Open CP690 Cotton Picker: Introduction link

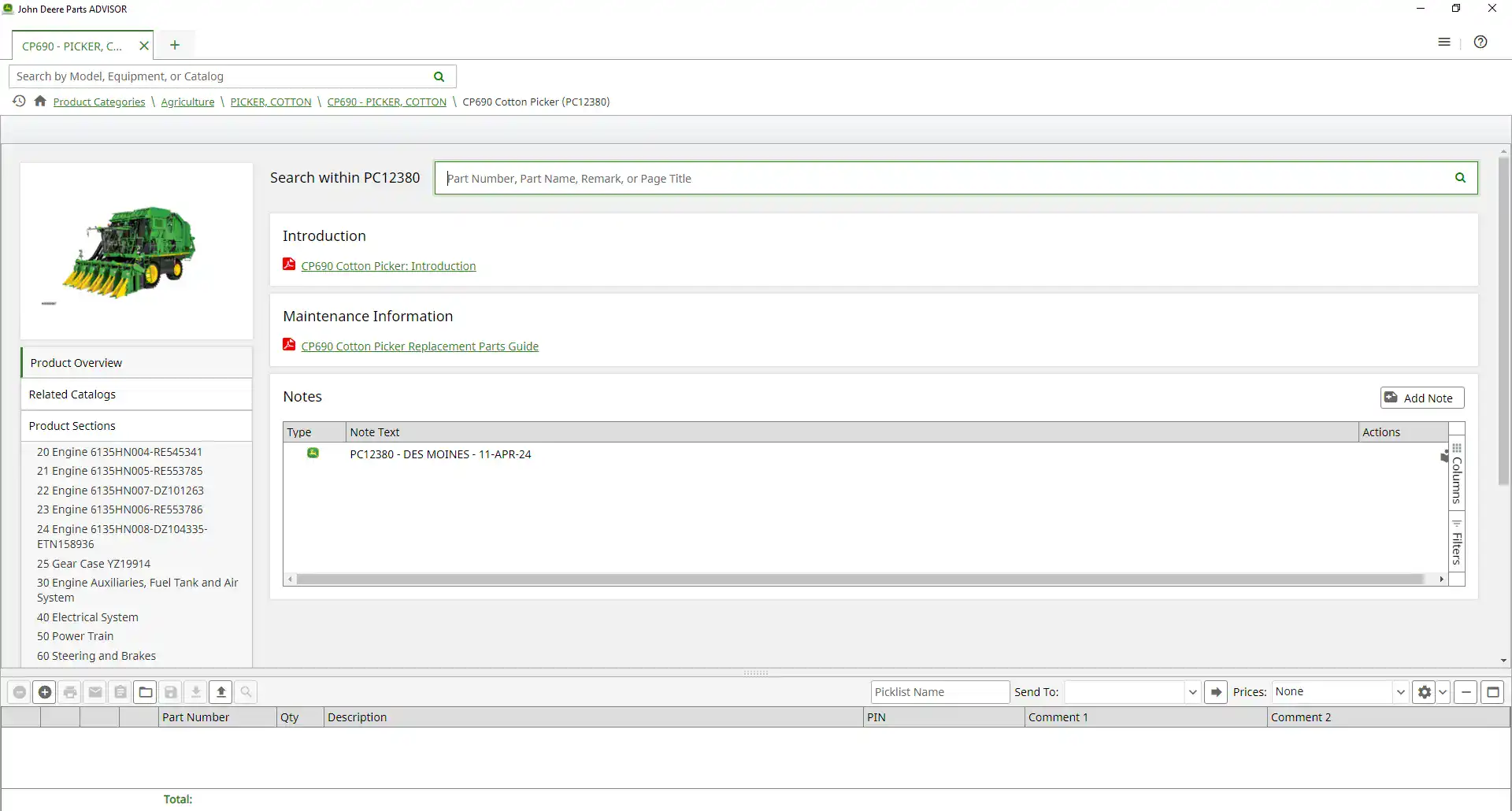[388, 266]
